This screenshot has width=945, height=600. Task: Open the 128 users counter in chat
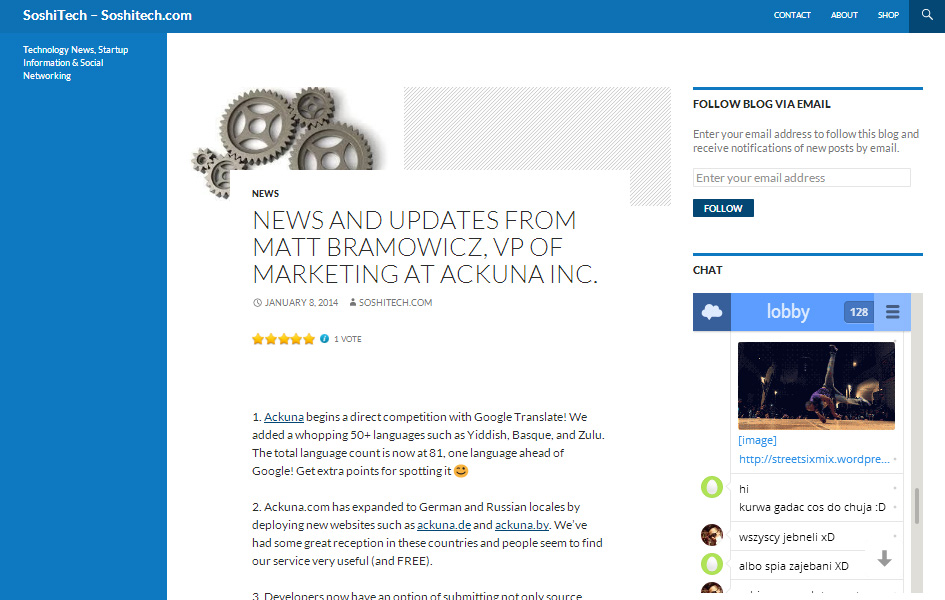[x=858, y=312]
